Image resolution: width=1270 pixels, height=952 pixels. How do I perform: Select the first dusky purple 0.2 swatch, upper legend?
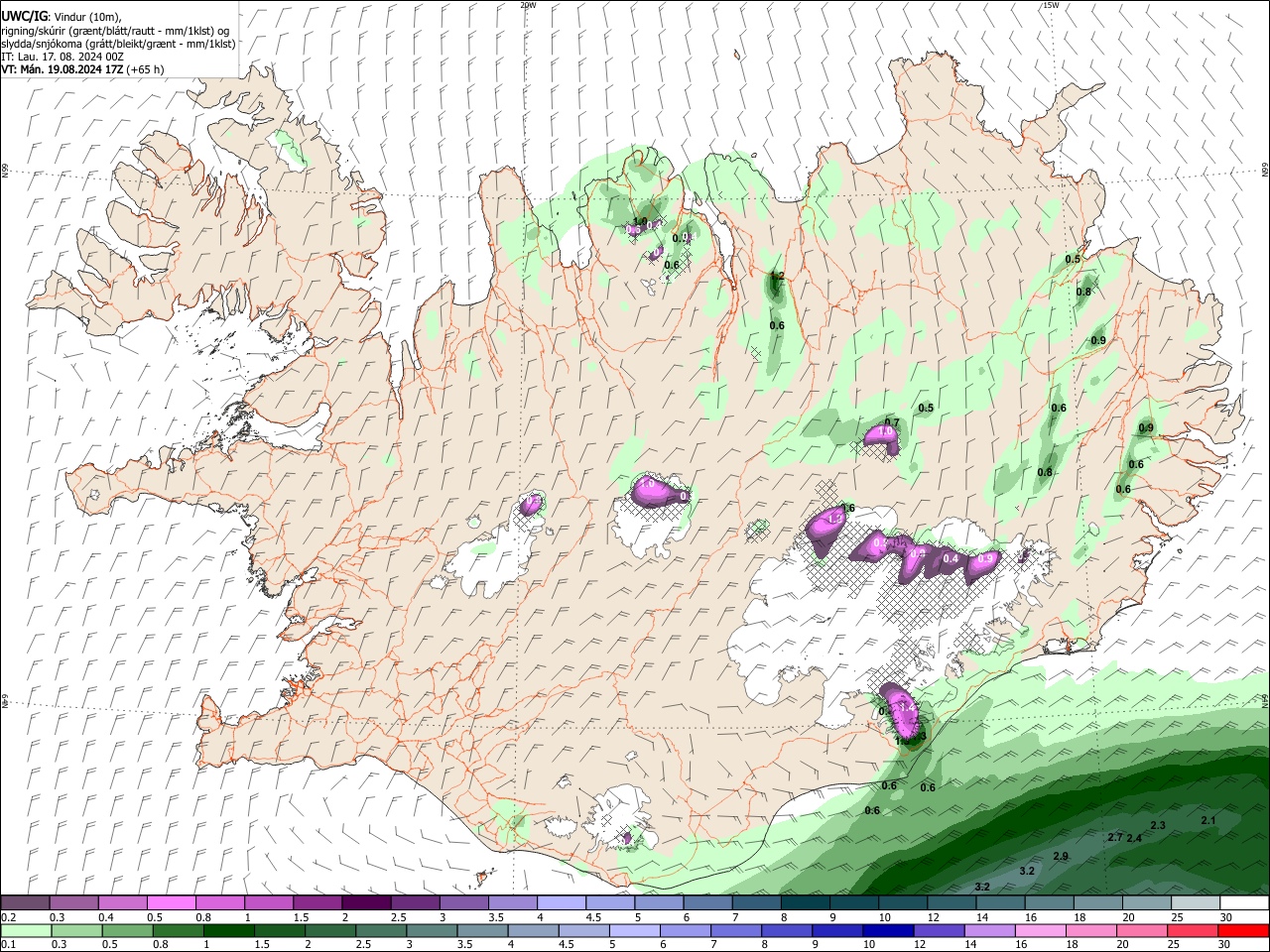pos(25,902)
